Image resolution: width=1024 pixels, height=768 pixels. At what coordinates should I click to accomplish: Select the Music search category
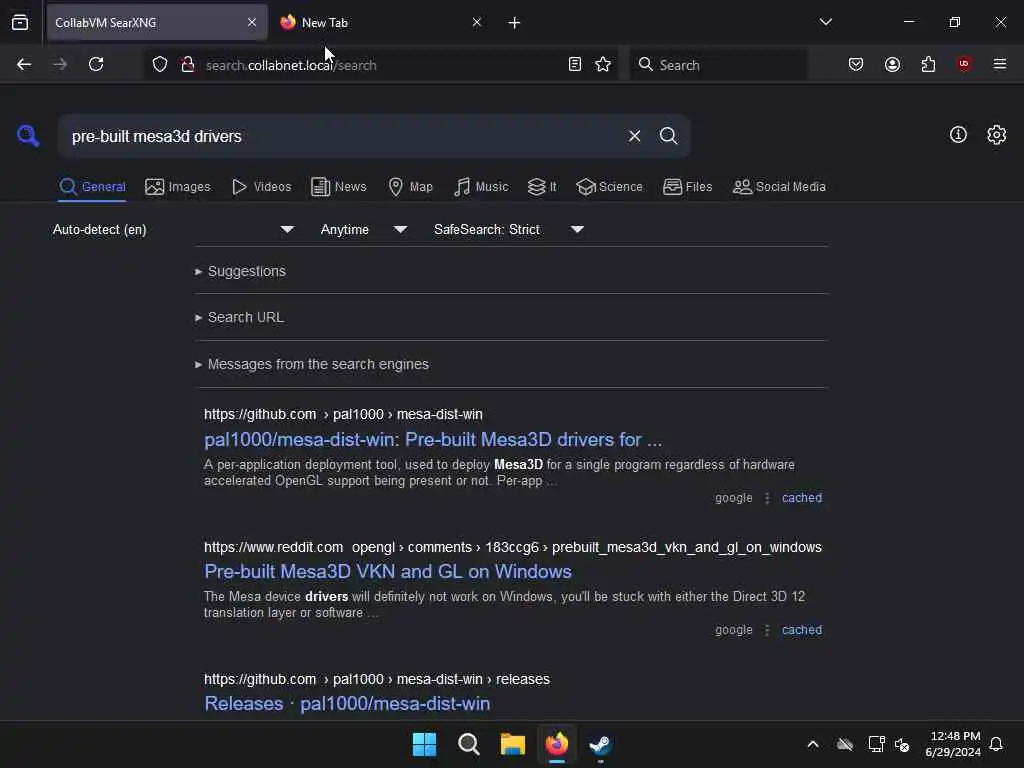click(x=481, y=187)
